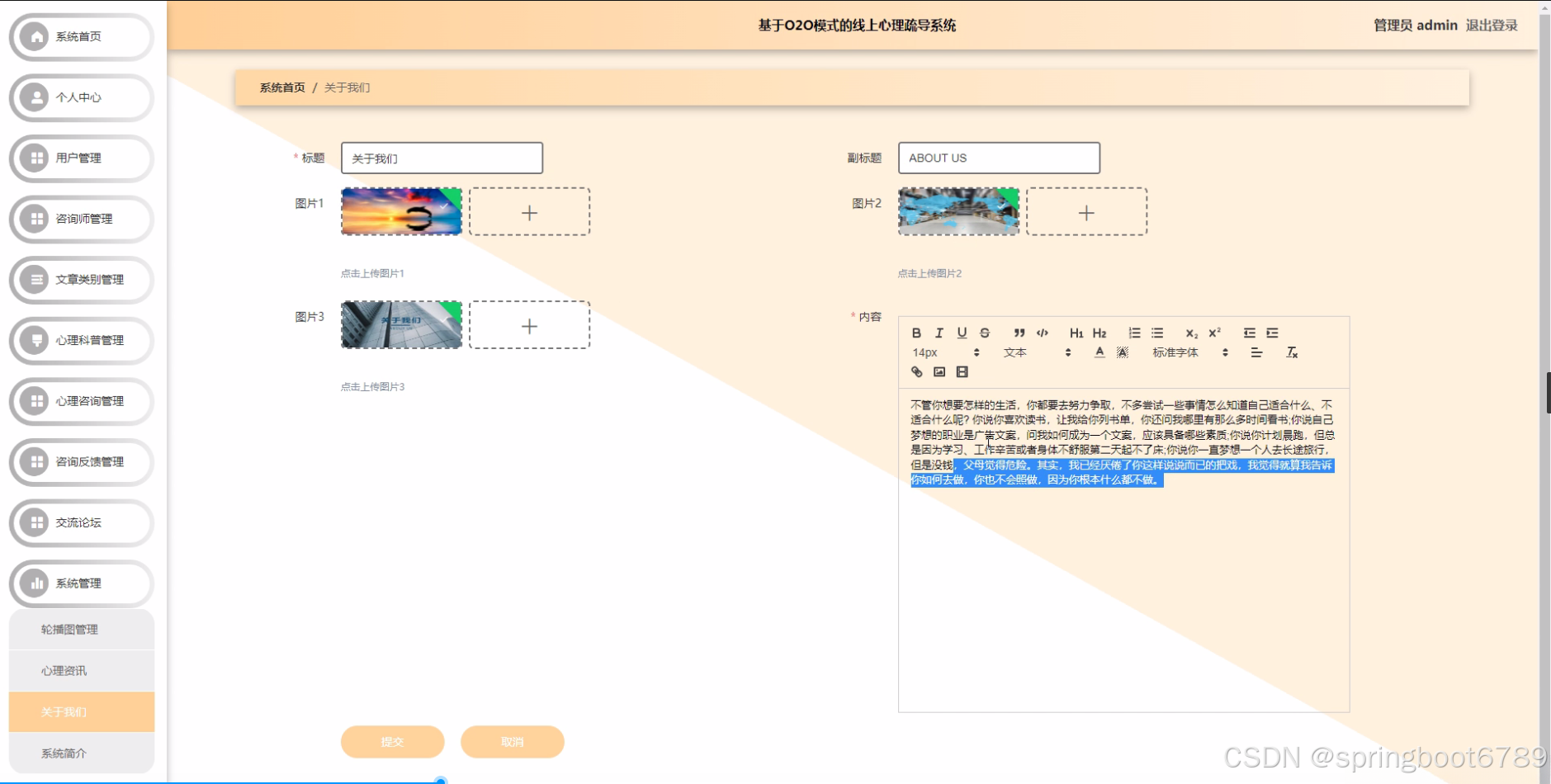The height and width of the screenshot is (784, 1551).
Task: Expand 文章类别管理 in the sidebar
Action: coord(81,280)
